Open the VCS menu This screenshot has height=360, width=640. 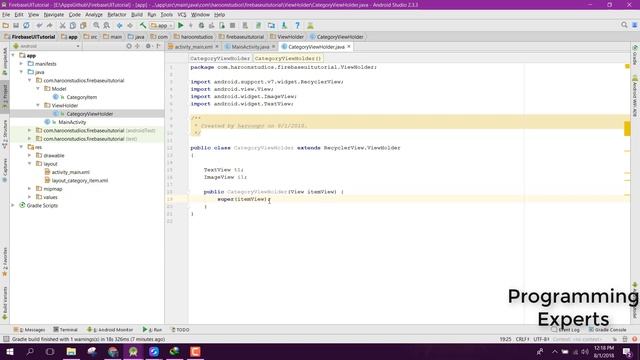(x=182, y=15)
